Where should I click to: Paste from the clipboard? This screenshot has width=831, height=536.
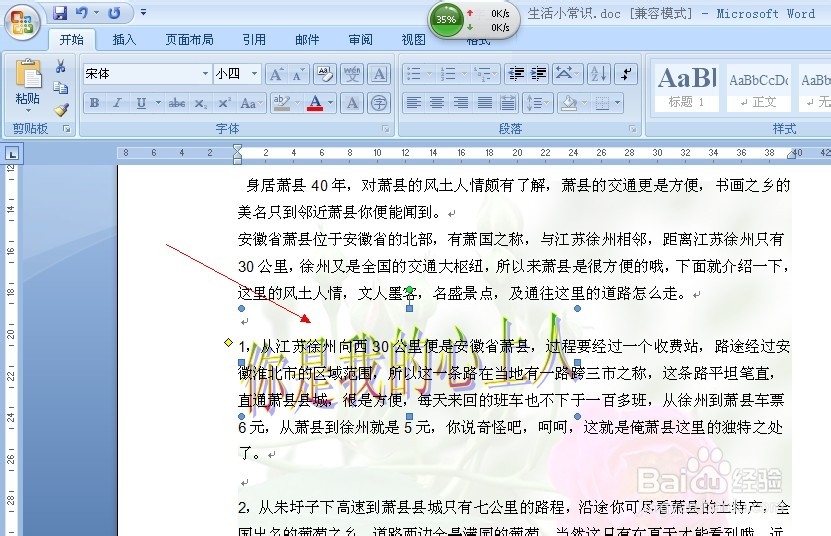coord(28,73)
